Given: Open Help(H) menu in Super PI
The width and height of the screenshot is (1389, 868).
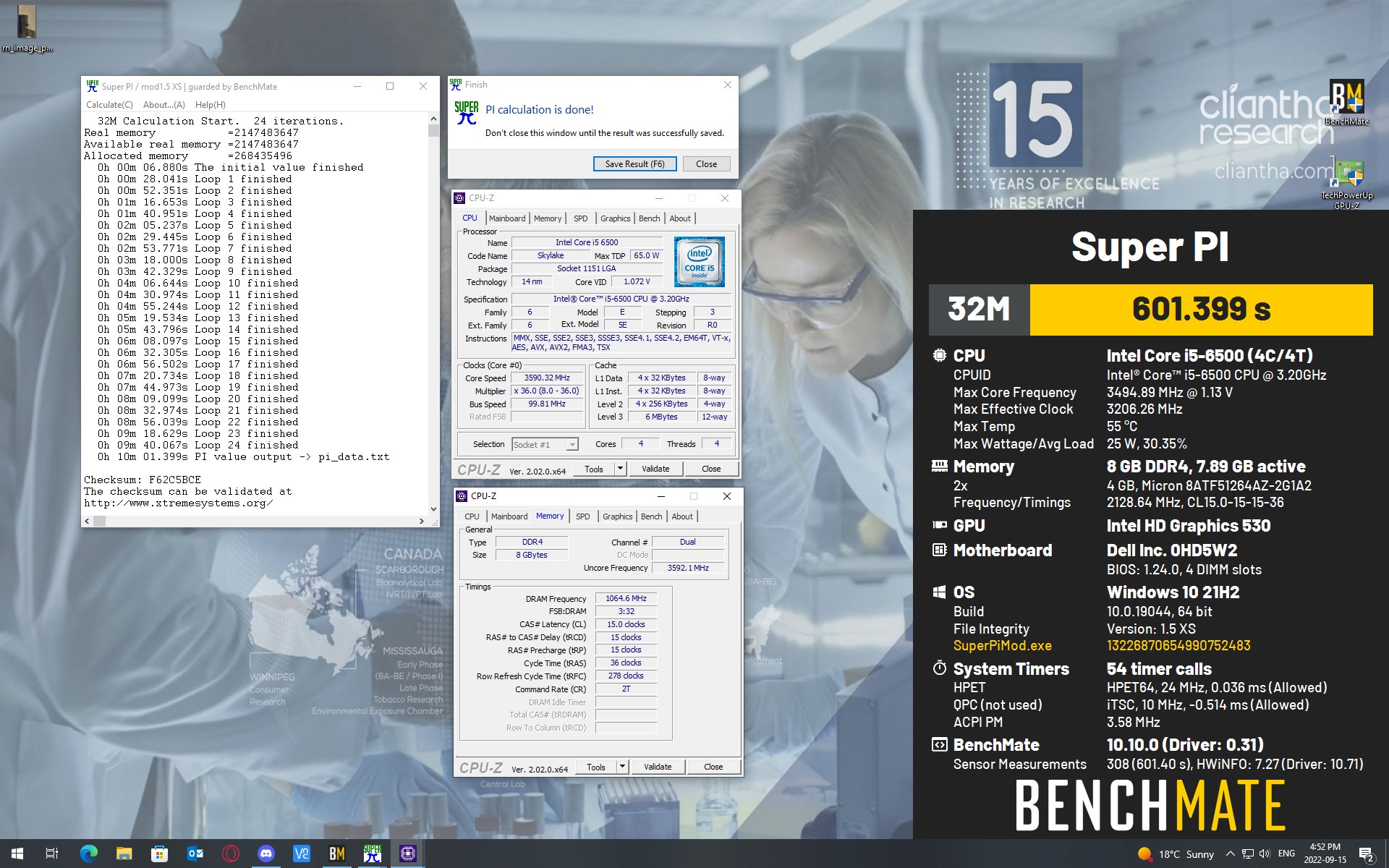Looking at the screenshot, I should 211,105.
